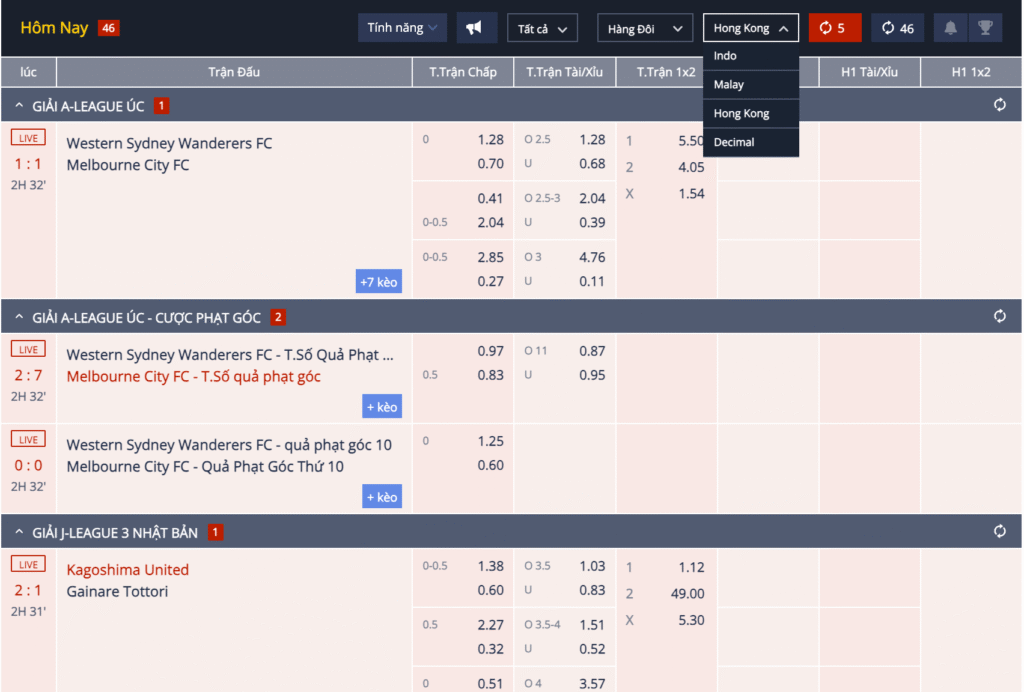
Task: Click the megaphone announcements icon
Action: click(x=476, y=28)
